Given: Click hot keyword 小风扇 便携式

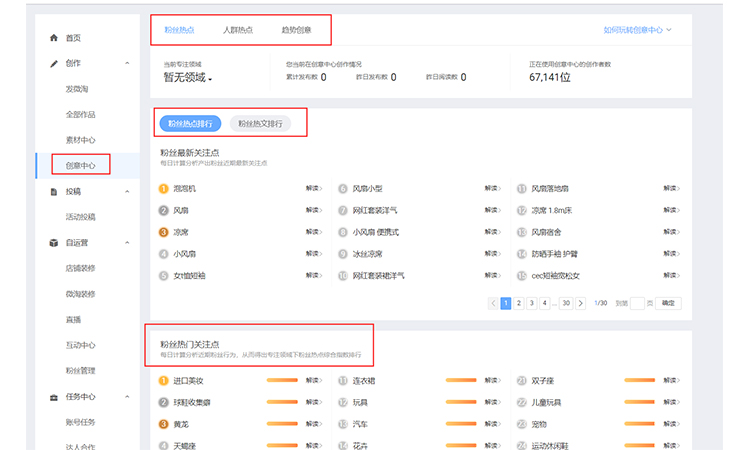Looking at the screenshot, I should tap(375, 232).
